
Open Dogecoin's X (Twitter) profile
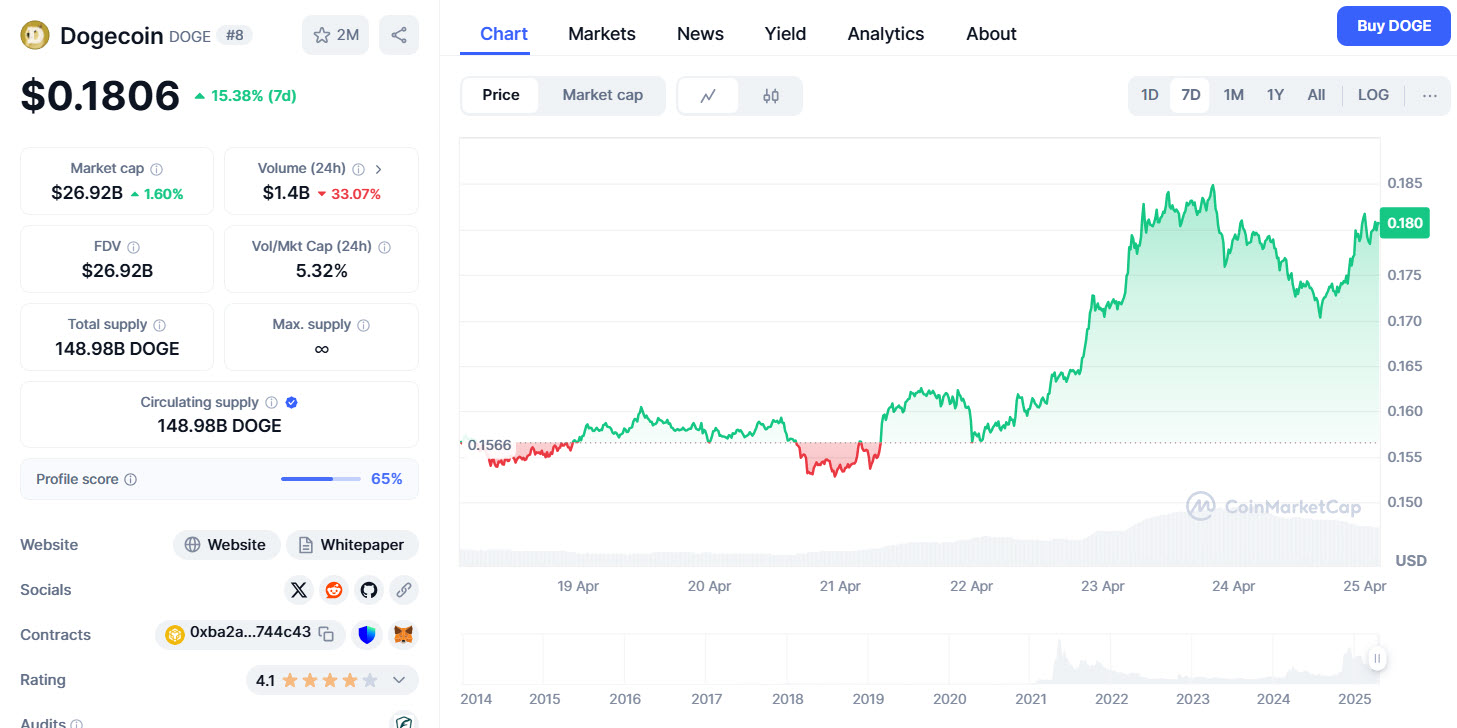pos(298,590)
